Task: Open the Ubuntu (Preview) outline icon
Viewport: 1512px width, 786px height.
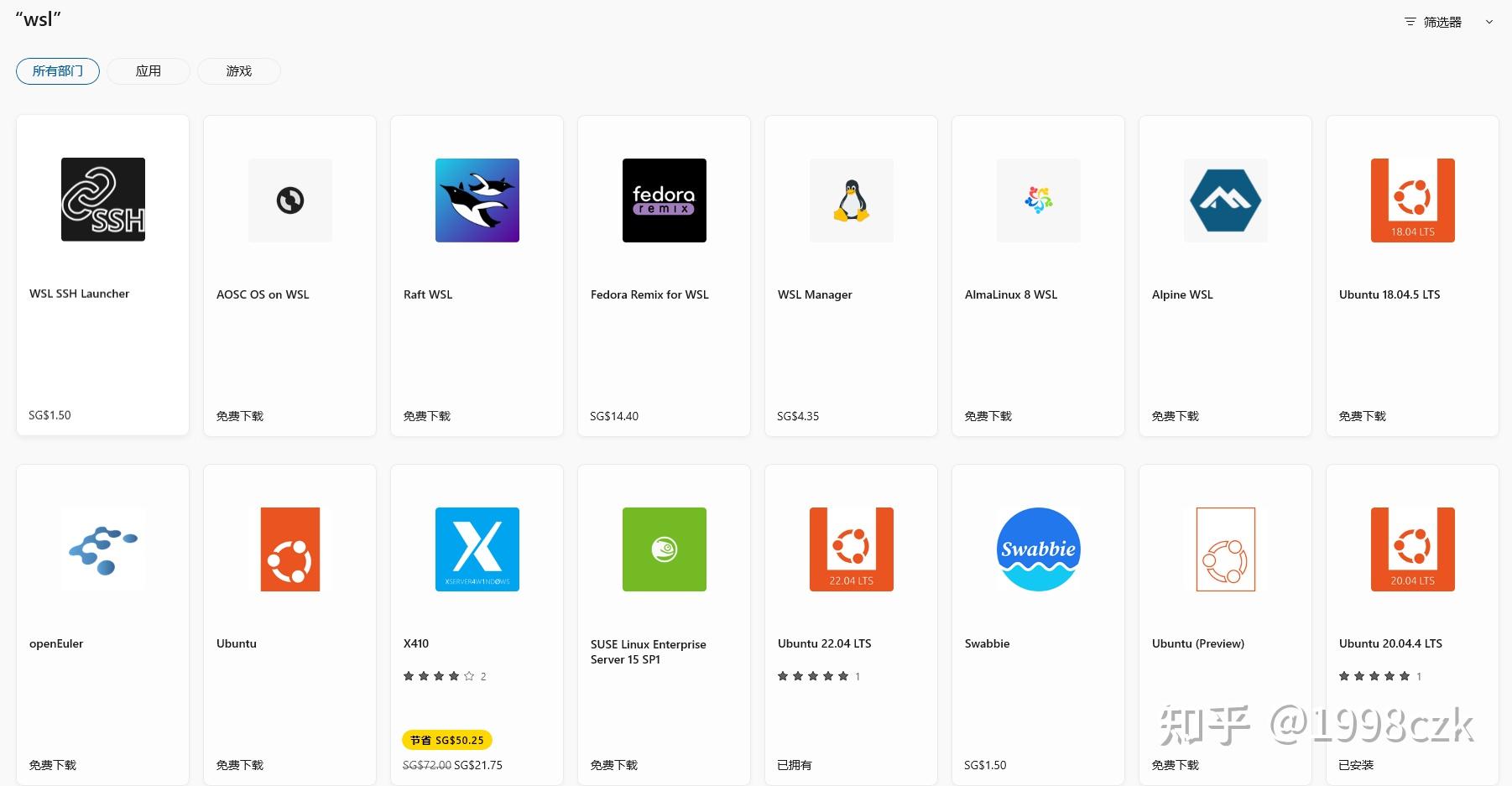Action: 1225,549
